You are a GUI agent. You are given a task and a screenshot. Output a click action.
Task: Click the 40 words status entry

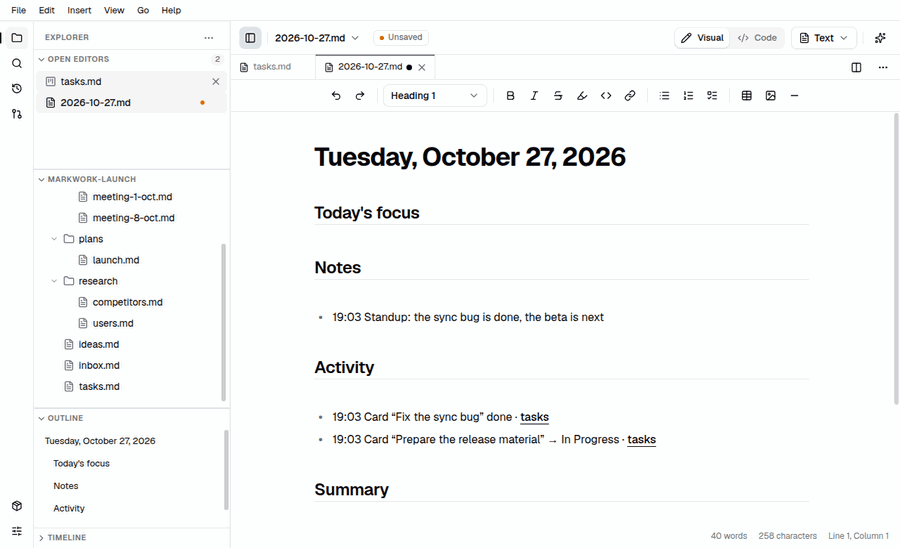click(x=729, y=536)
